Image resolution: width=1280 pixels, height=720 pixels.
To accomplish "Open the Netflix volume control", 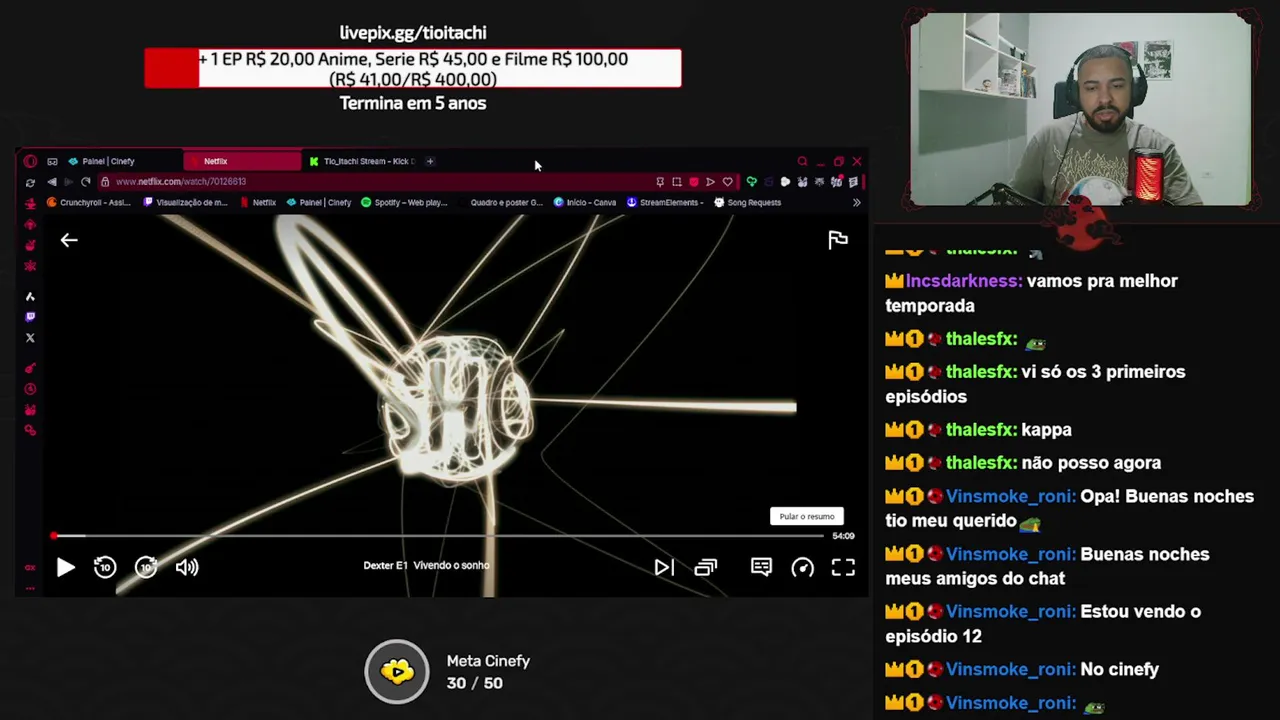I will pos(187,567).
